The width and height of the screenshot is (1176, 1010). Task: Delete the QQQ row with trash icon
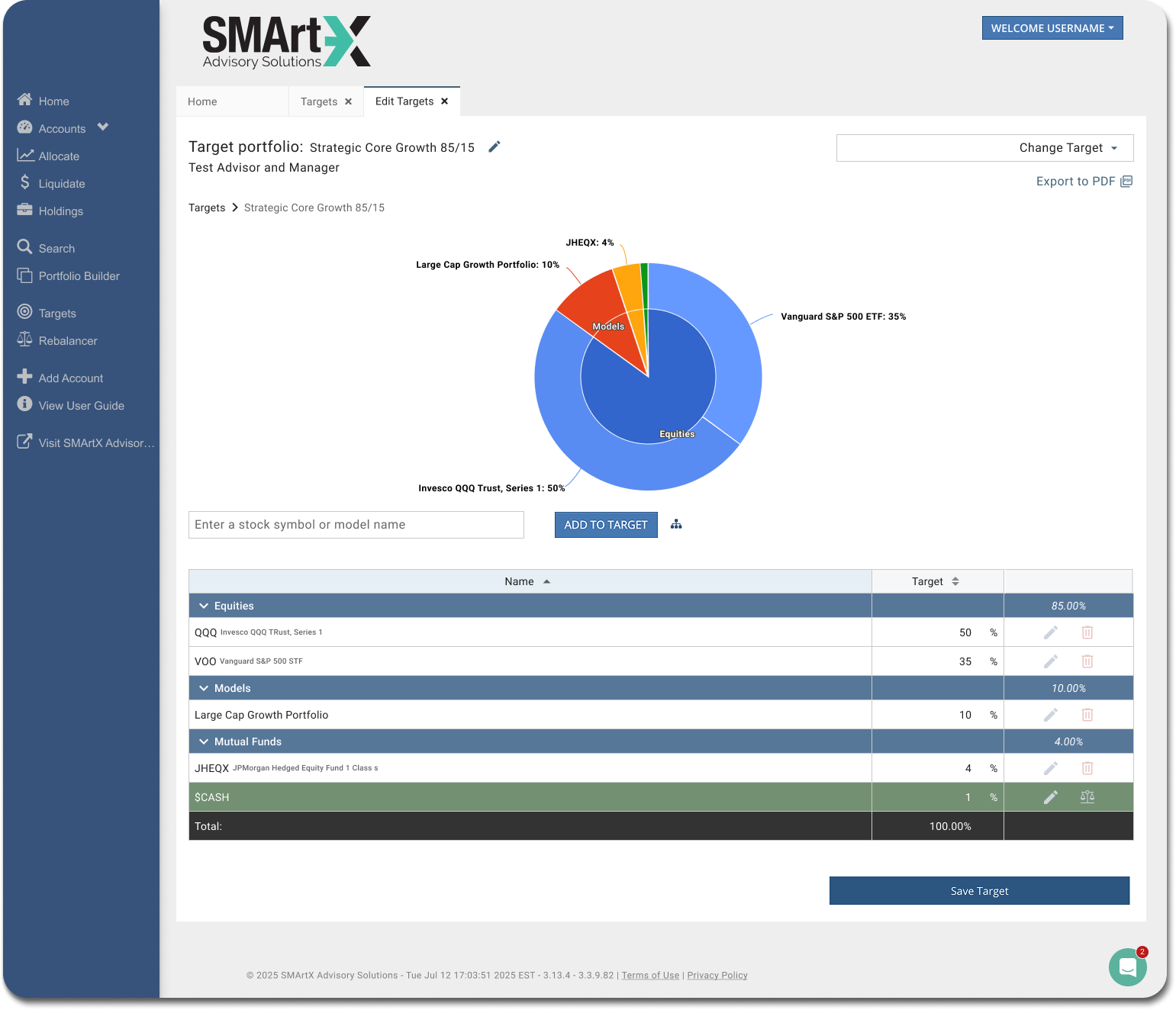pos(1087,632)
